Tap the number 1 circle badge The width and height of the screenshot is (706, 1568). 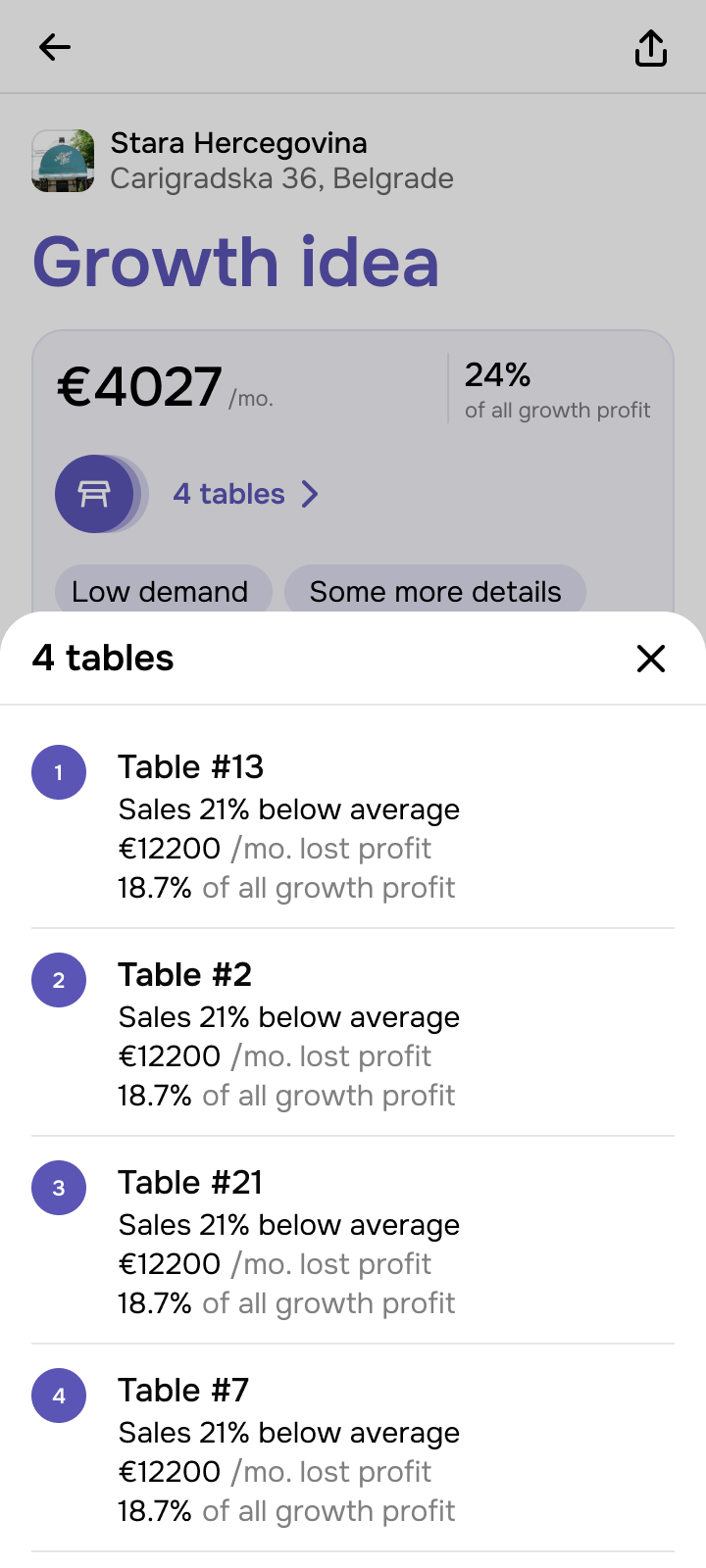tap(59, 772)
